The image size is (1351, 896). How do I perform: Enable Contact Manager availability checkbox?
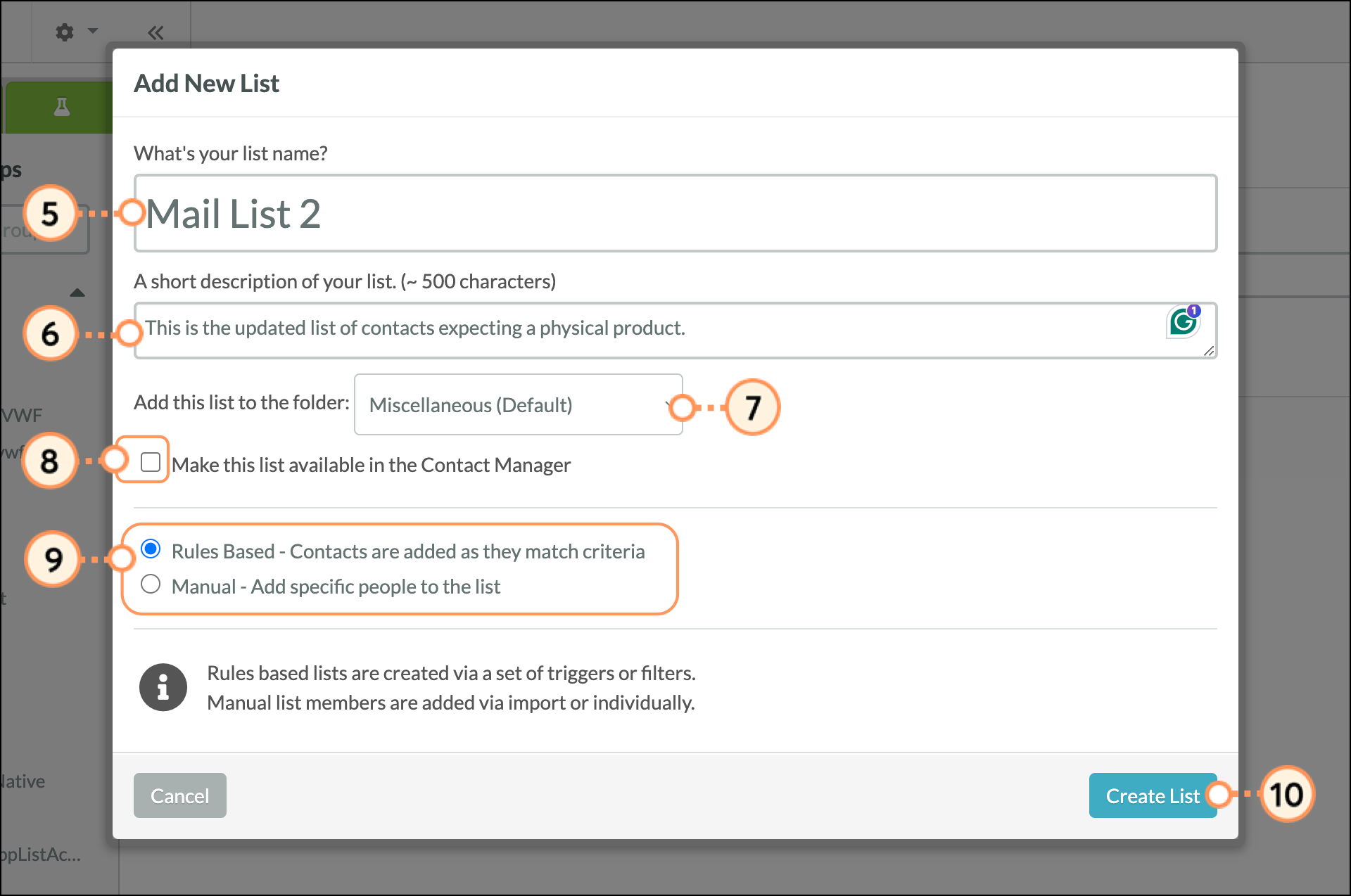point(151,462)
